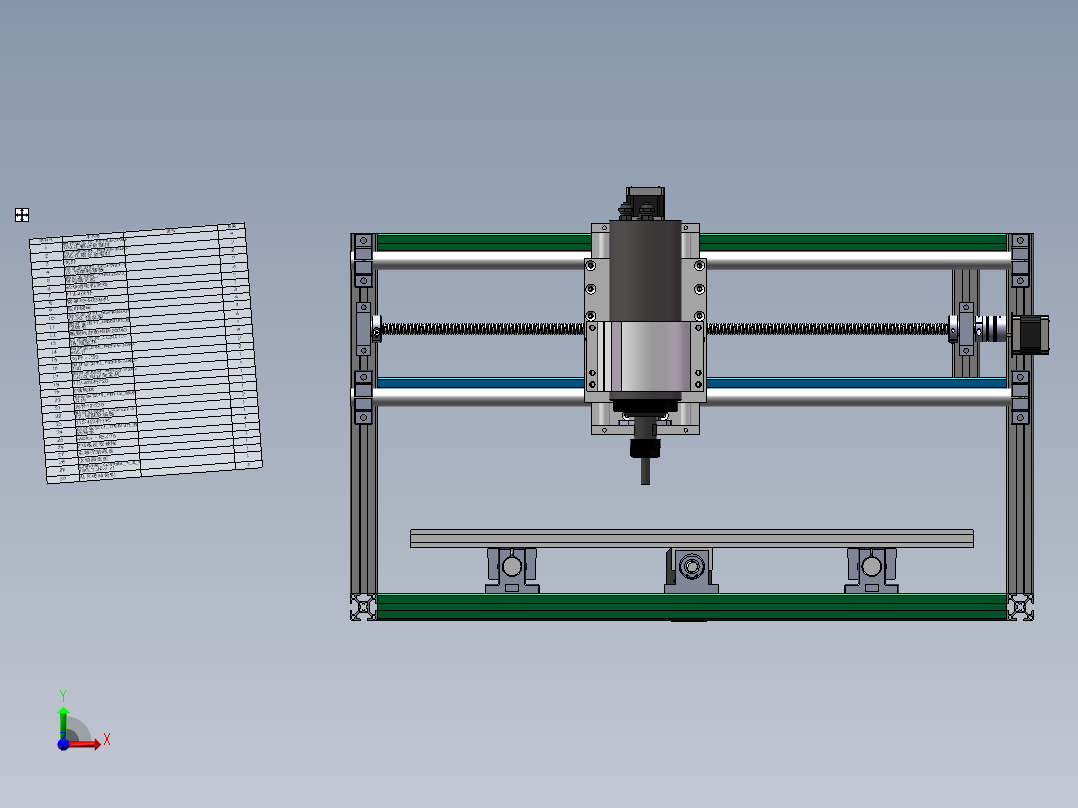Viewport: 1078px width, 808px height.
Task: Select the upper-left guide rod clamp
Action: point(363,261)
